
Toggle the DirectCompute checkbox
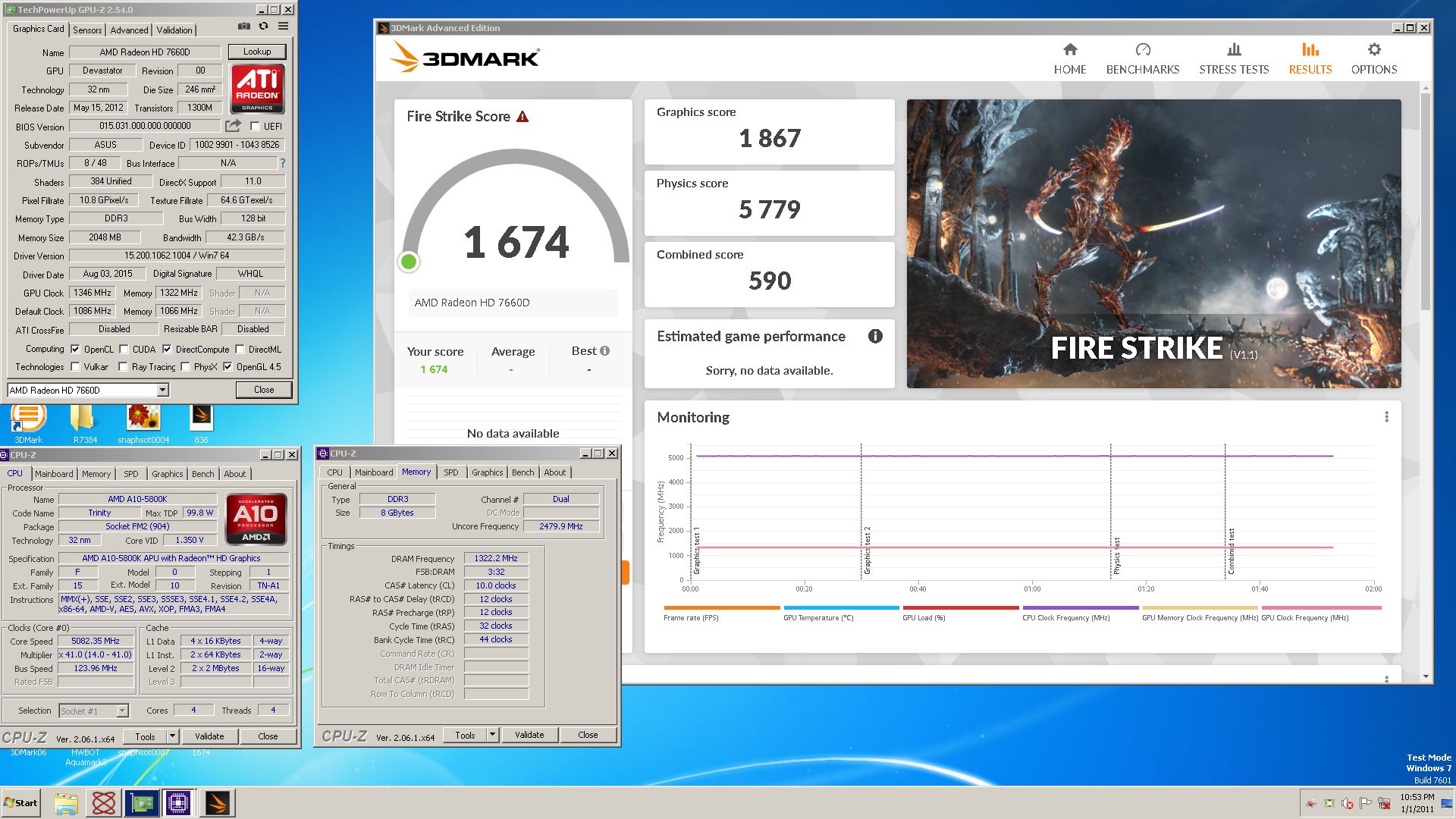[167, 350]
